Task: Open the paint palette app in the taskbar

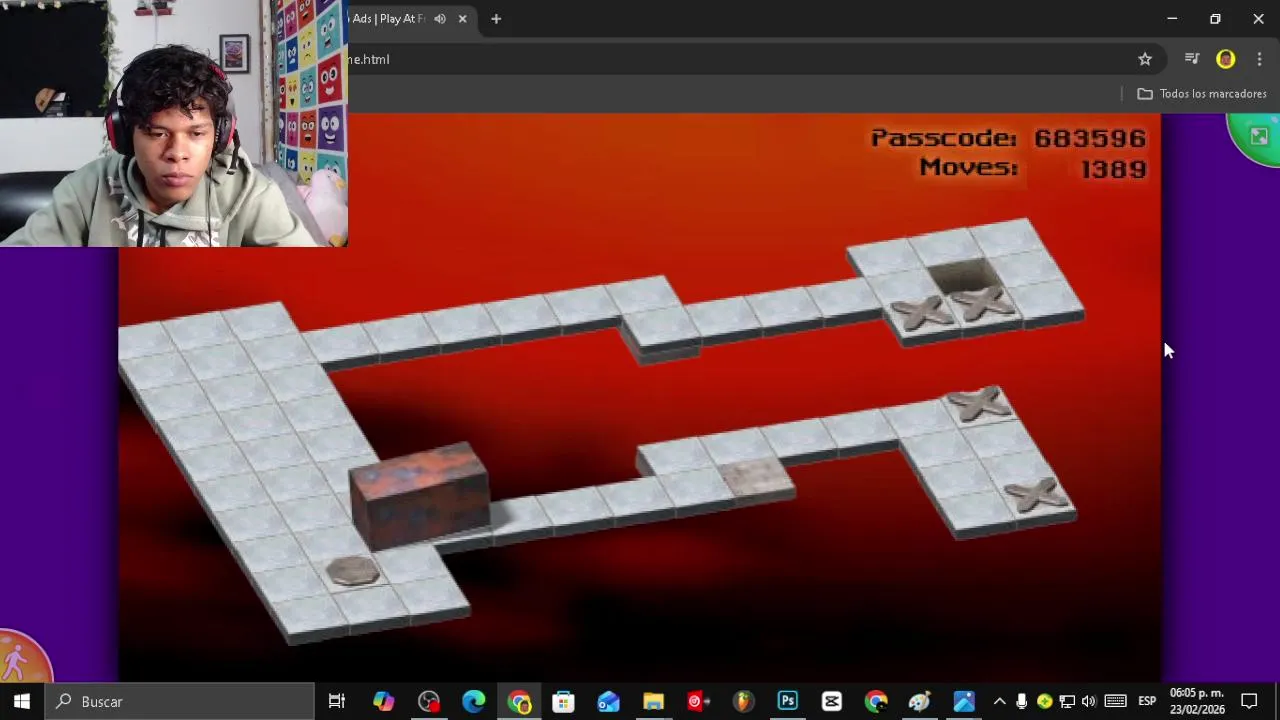Action: (x=920, y=702)
